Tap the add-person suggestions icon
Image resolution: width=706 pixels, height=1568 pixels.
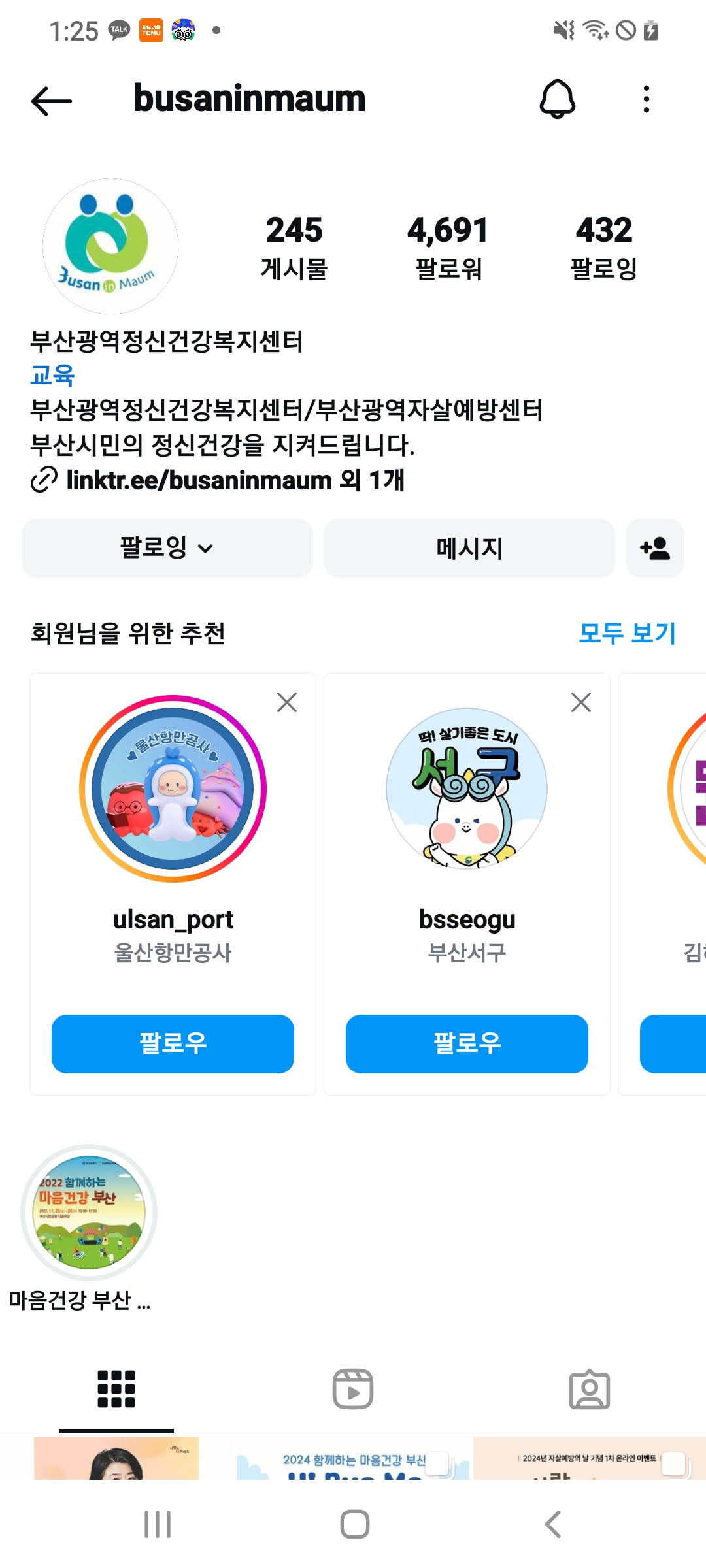click(654, 548)
